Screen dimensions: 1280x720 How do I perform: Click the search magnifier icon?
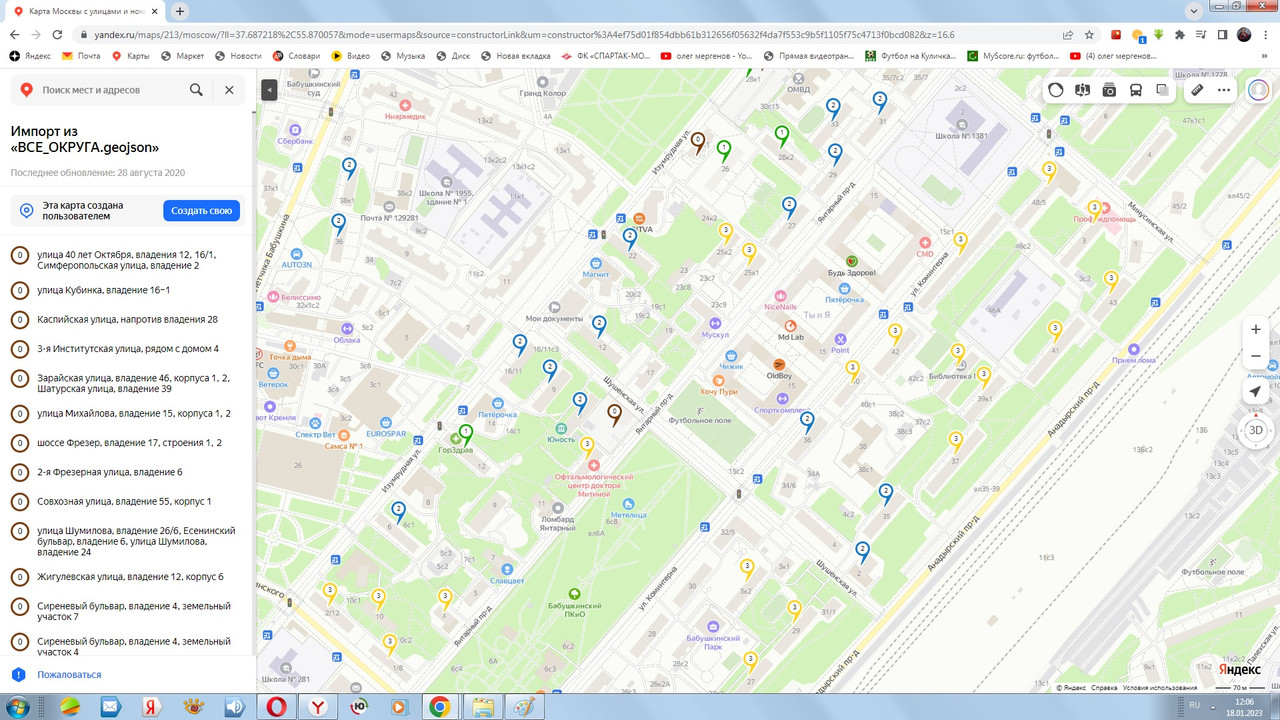tap(196, 90)
